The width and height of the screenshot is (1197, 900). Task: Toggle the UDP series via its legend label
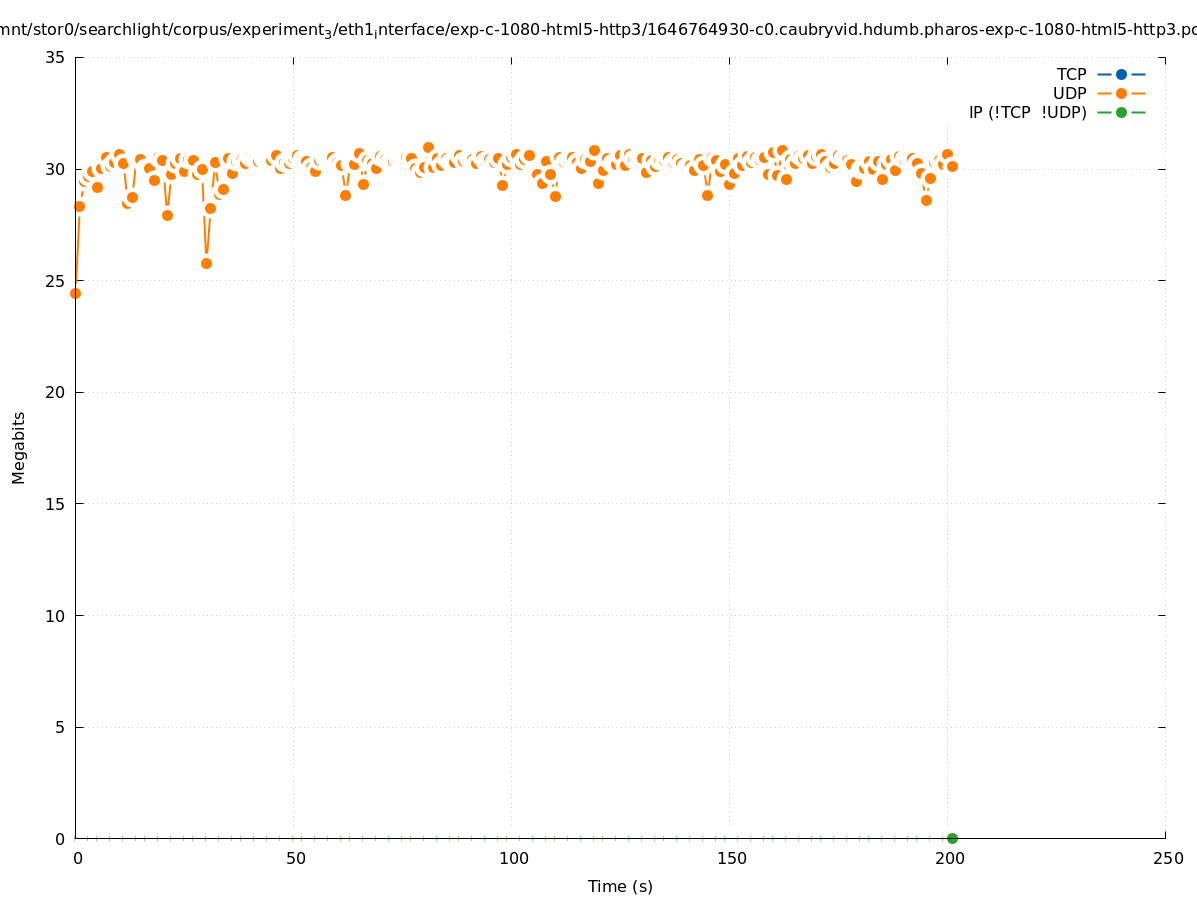(x=1069, y=93)
